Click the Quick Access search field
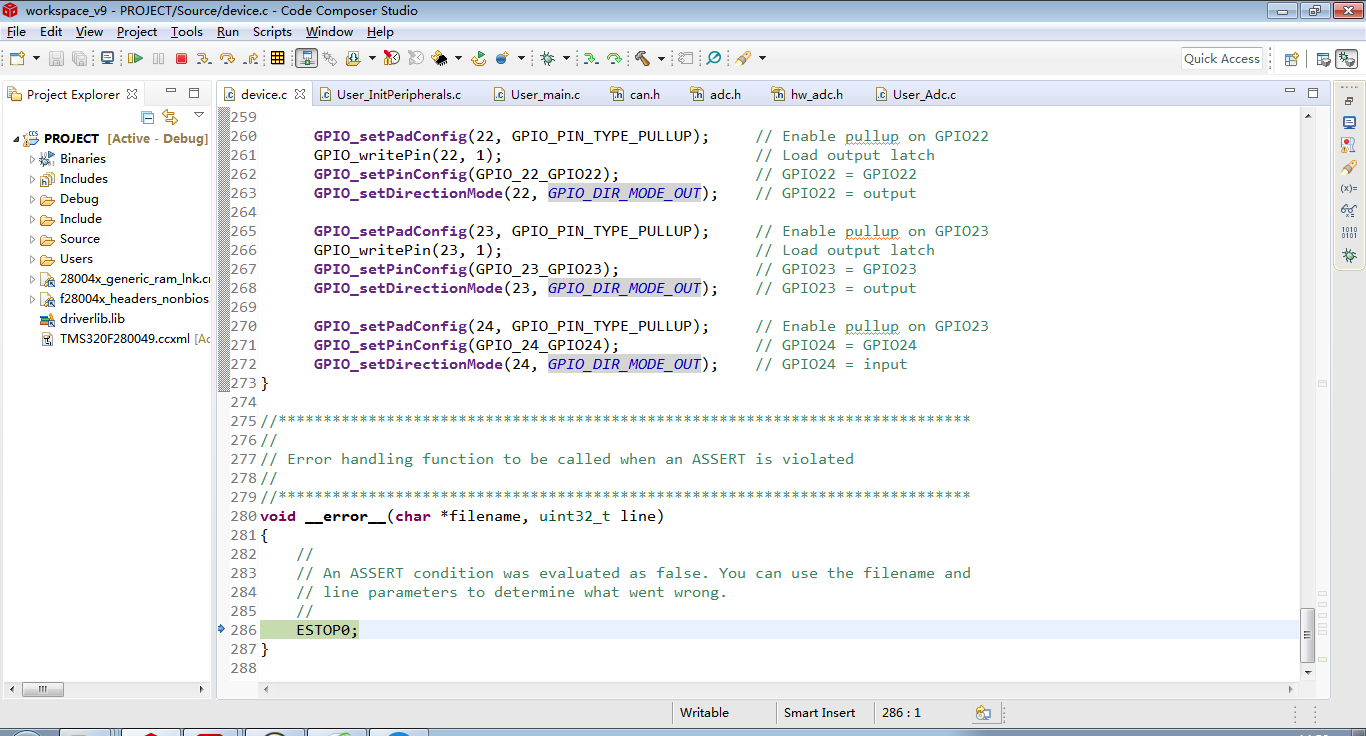1366x736 pixels. click(1222, 59)
